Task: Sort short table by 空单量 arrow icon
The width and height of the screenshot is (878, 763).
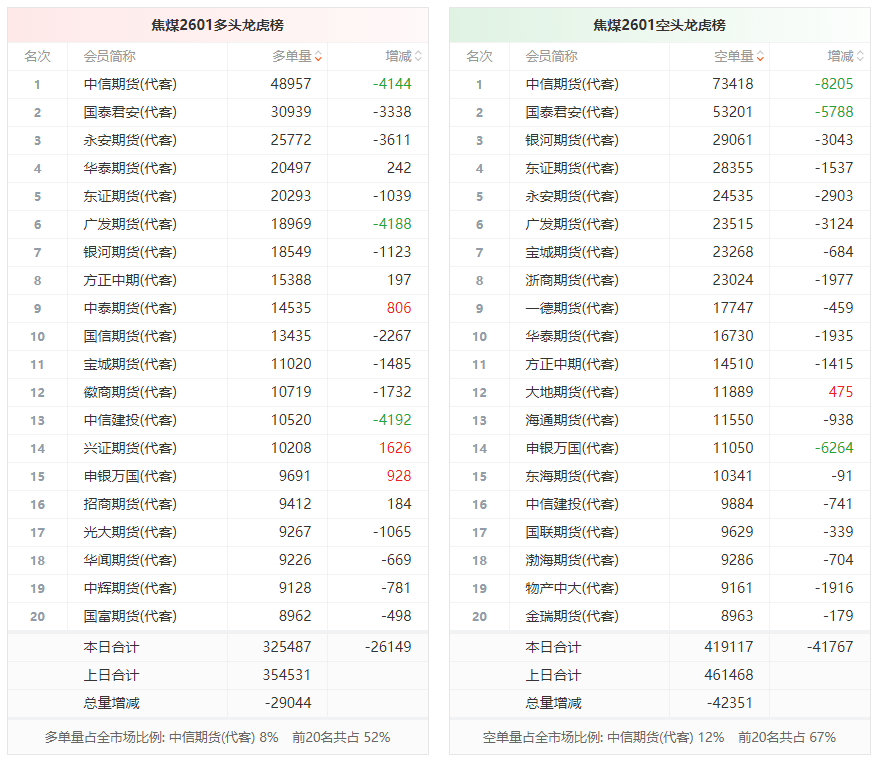Action: click(x=760, y=57)
